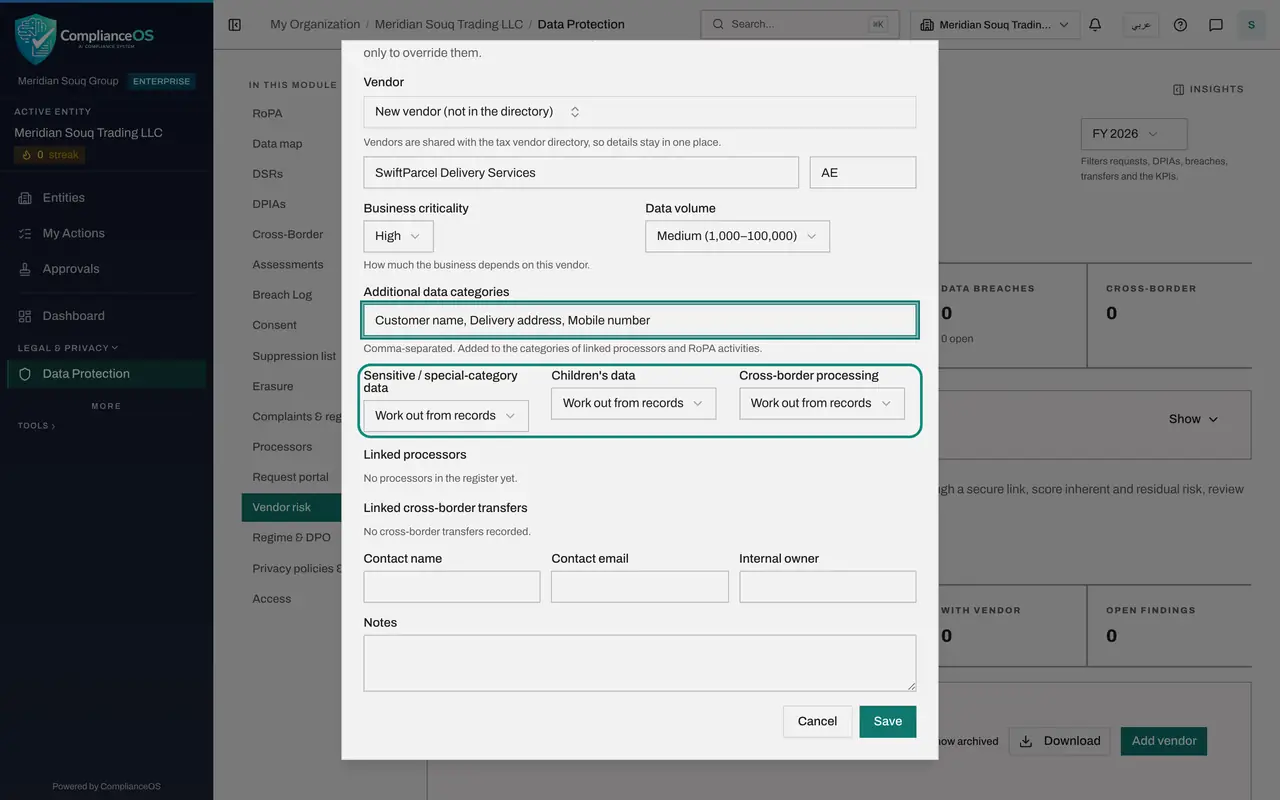Image resolution: width=1280 pixels, height=800 pixels.
Task: Open the chat feedback icon
Action: 1216,24
